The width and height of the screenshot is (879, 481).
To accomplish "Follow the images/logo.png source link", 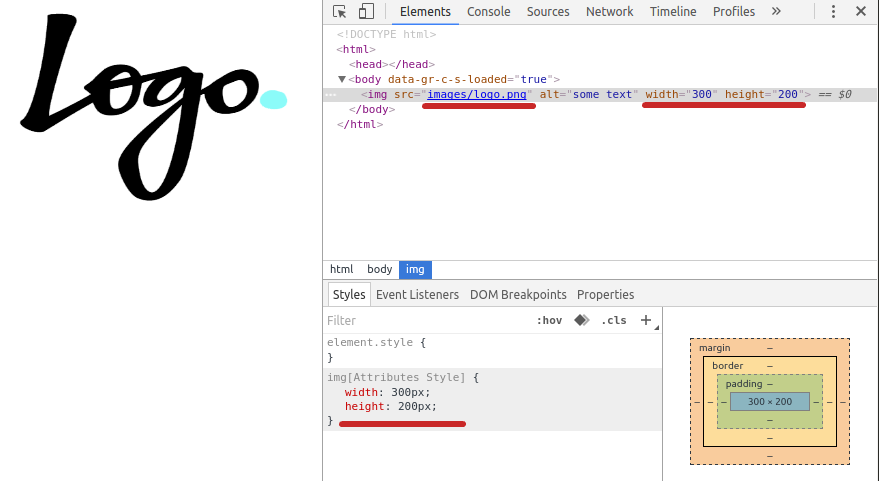I will coord(476,94).
